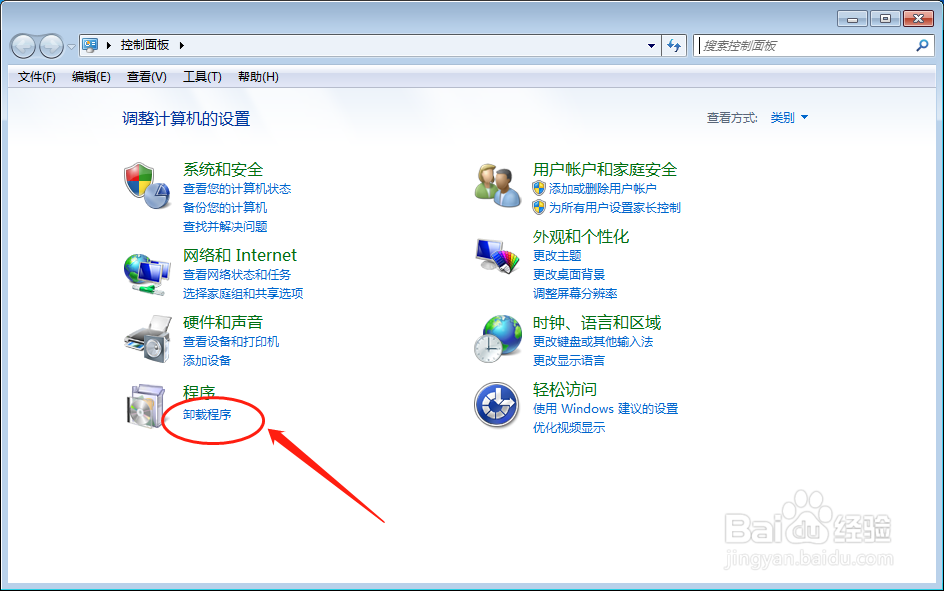Click the search magnifier icon
Viewport: 944px width, 591px height.
(x=922, y=45)
